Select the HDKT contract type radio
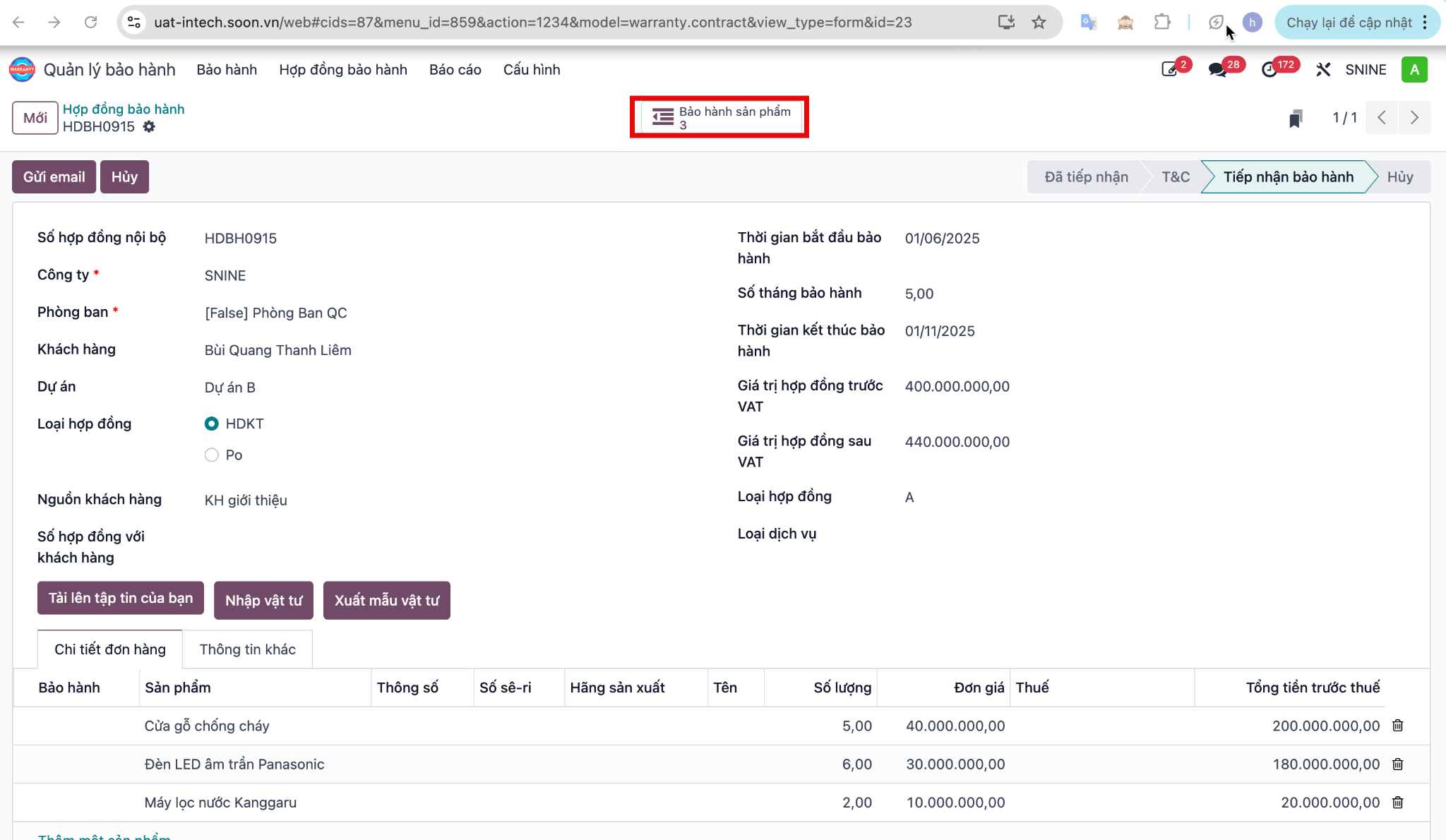This screenshot has height=840, width=1446. click(211, 424)
